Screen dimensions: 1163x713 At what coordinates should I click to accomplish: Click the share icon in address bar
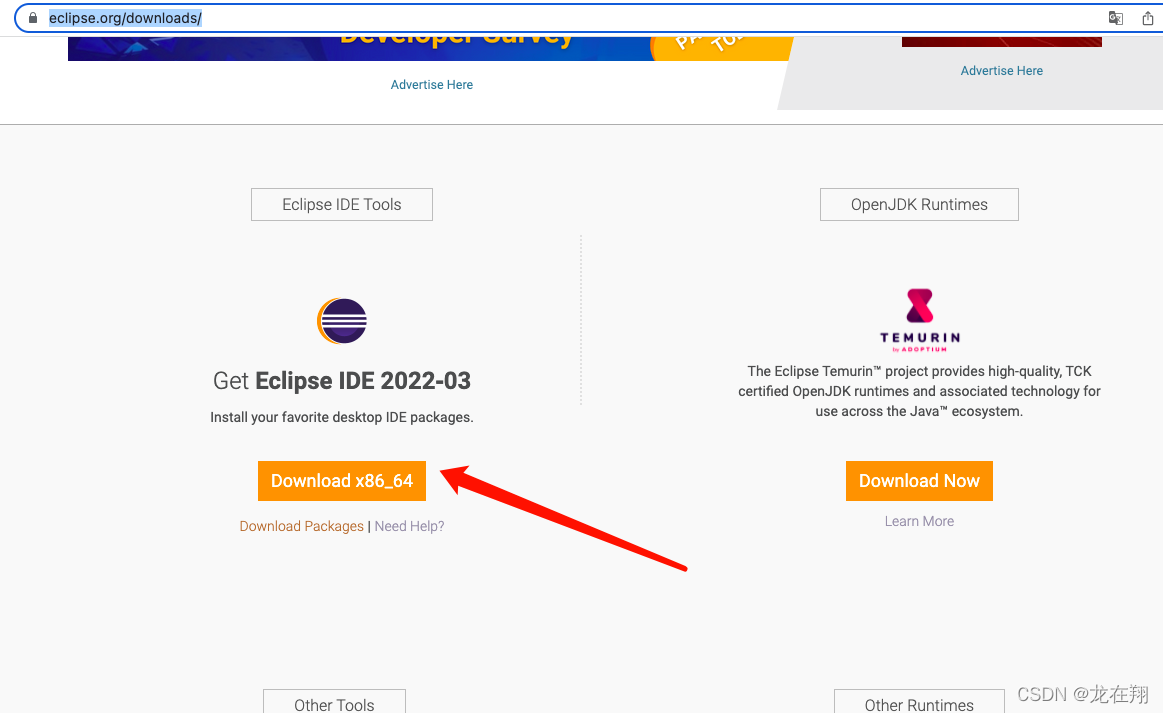coord(1147,18)
